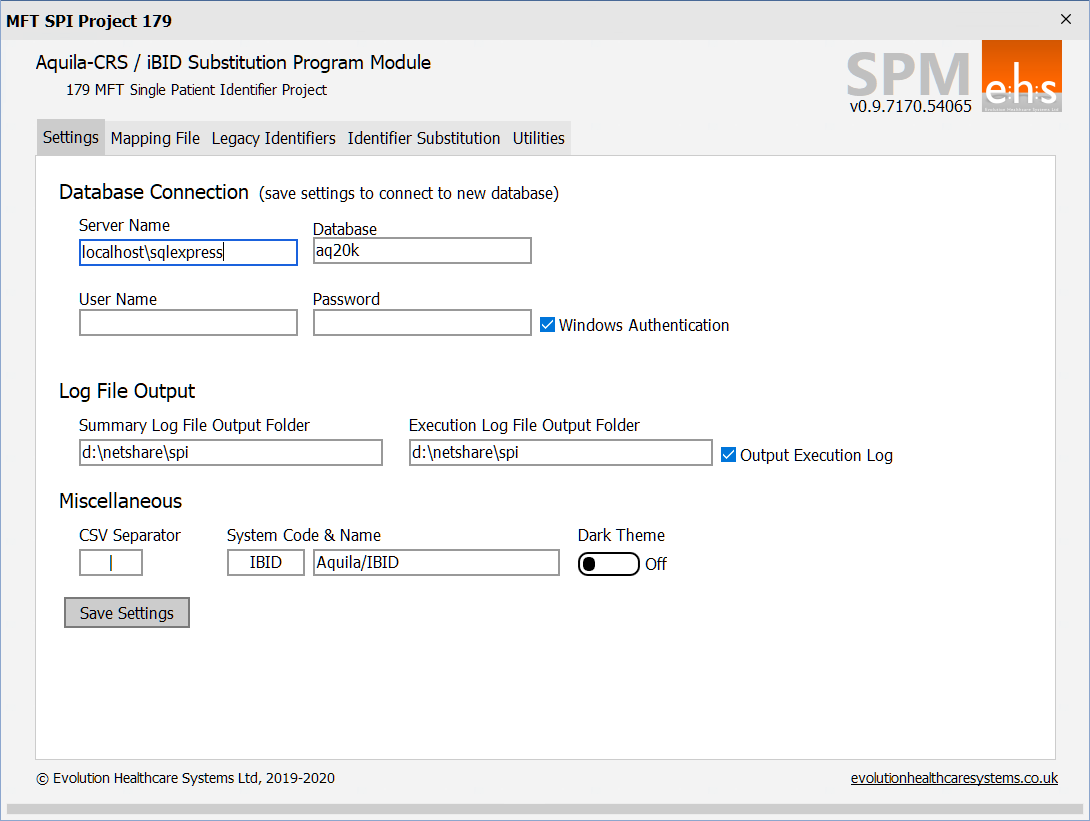Disable the Output Execution Log checkbox

tap(729, 455)
